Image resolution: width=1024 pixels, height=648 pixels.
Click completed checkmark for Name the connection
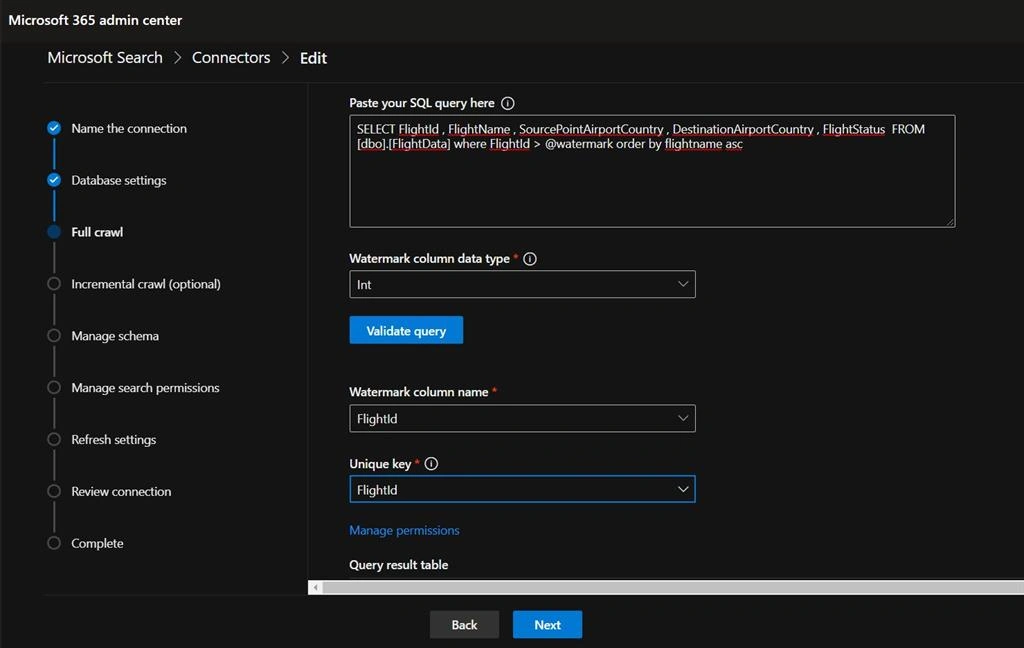click(x=54, y=128)
